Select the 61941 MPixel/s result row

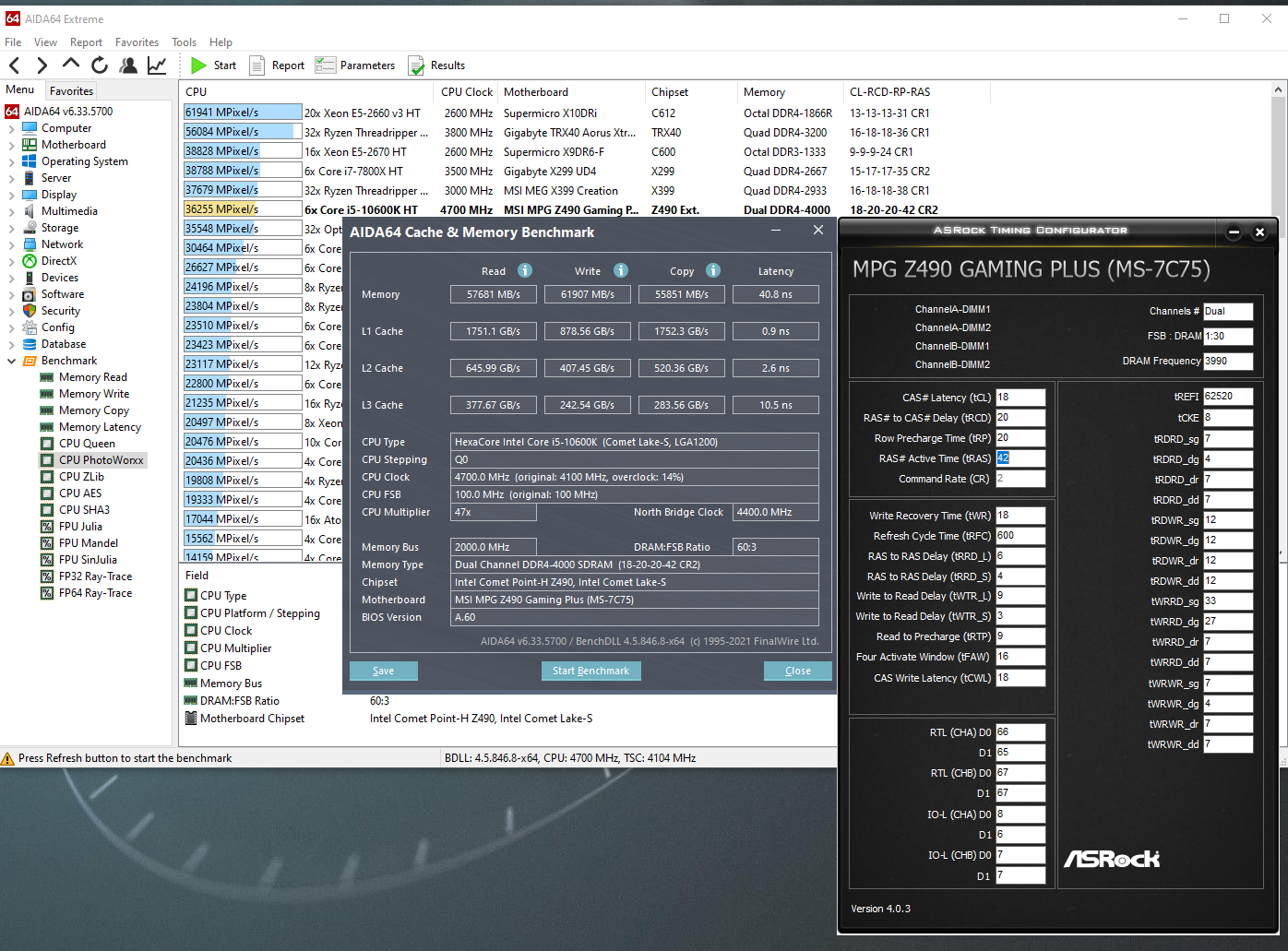point(586,113)
